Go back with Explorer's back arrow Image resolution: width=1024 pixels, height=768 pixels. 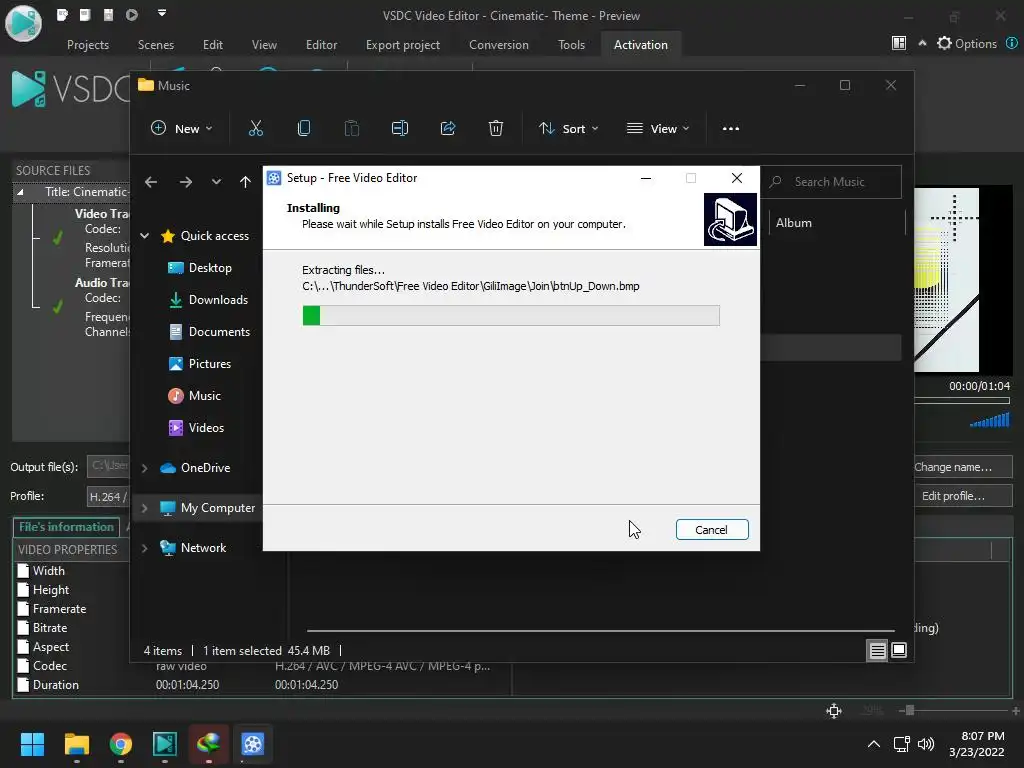(x=151, y=182)
